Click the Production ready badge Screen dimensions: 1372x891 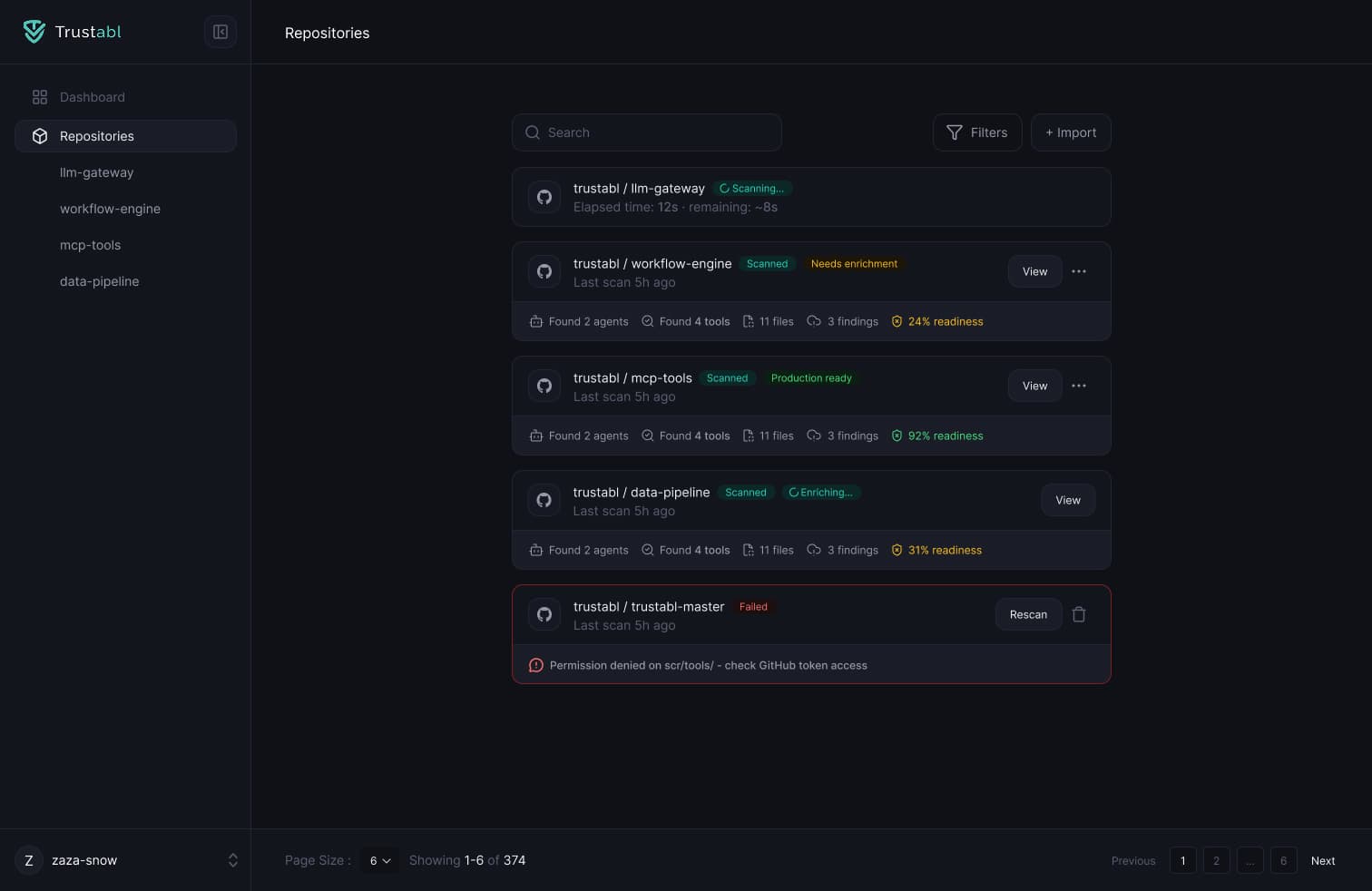tap(811, 378)
